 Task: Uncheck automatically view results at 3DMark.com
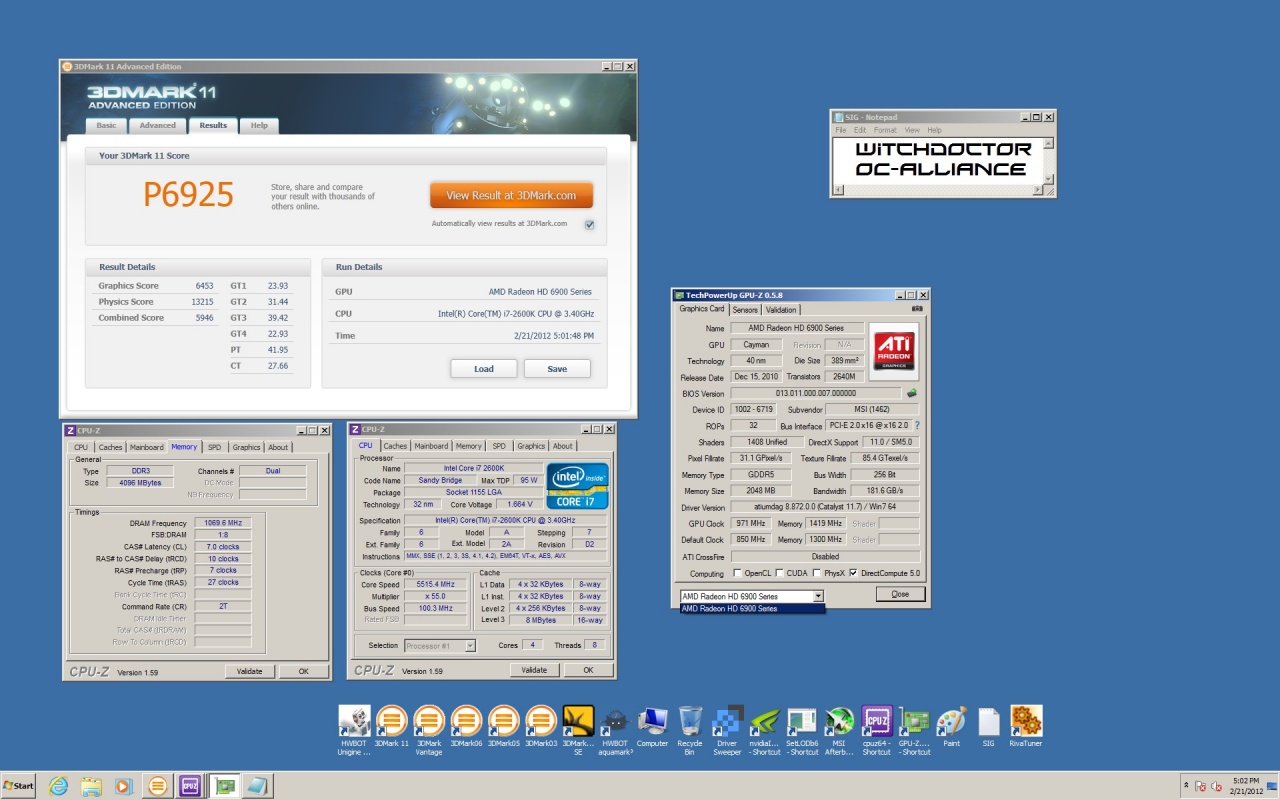pyautogui.click(x=589, y=224)
